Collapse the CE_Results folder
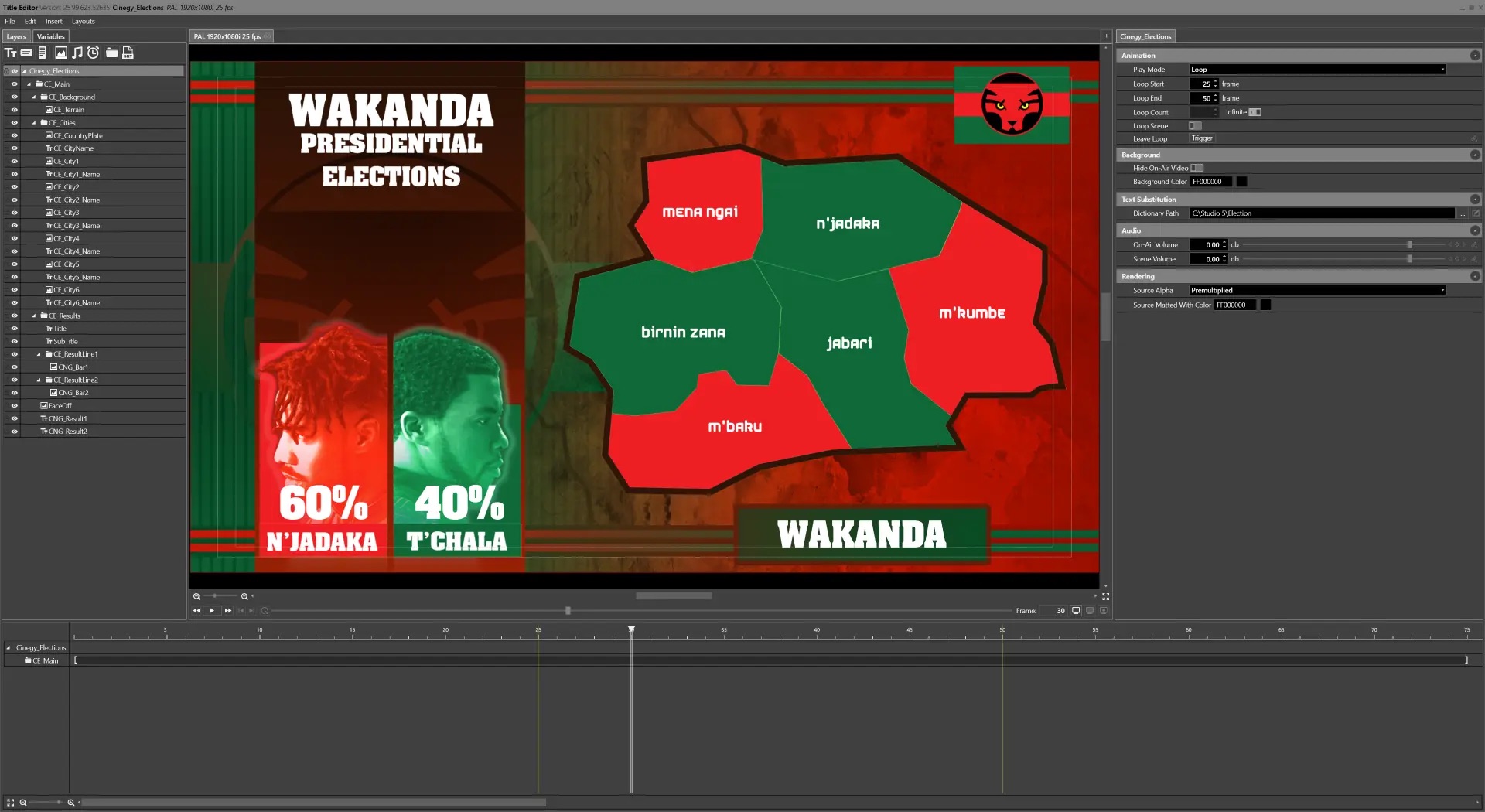 pyautogui.click(x=34, y=316)
